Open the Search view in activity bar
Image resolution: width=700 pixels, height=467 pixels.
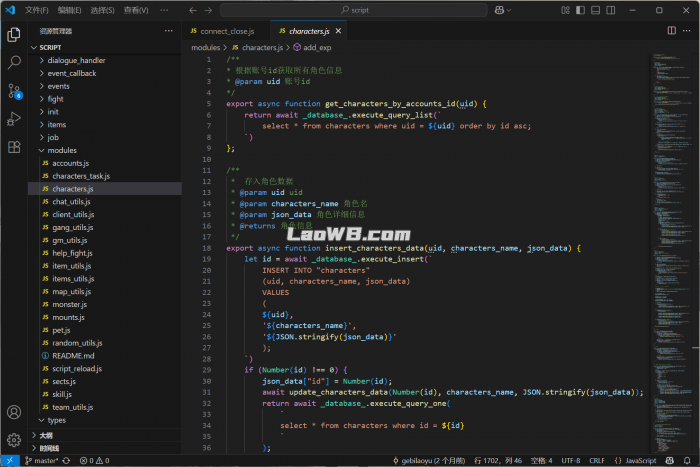click(14, 63)
